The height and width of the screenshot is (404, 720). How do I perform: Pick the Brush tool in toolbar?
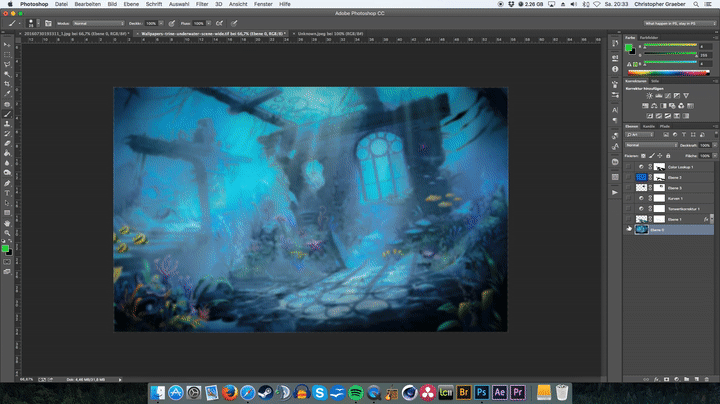point(7,114)
